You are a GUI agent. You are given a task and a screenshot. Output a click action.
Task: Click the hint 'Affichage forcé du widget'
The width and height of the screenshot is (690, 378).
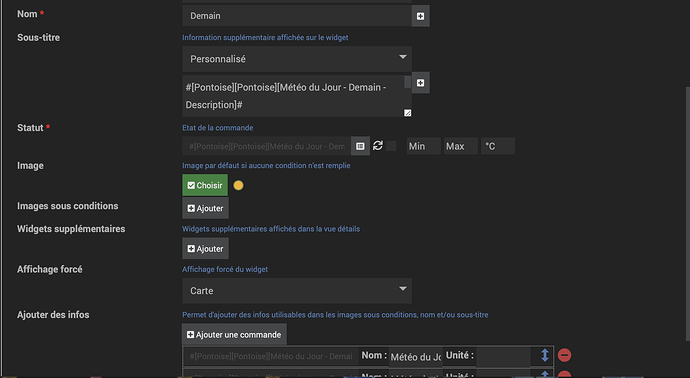[x=225, y=269]
